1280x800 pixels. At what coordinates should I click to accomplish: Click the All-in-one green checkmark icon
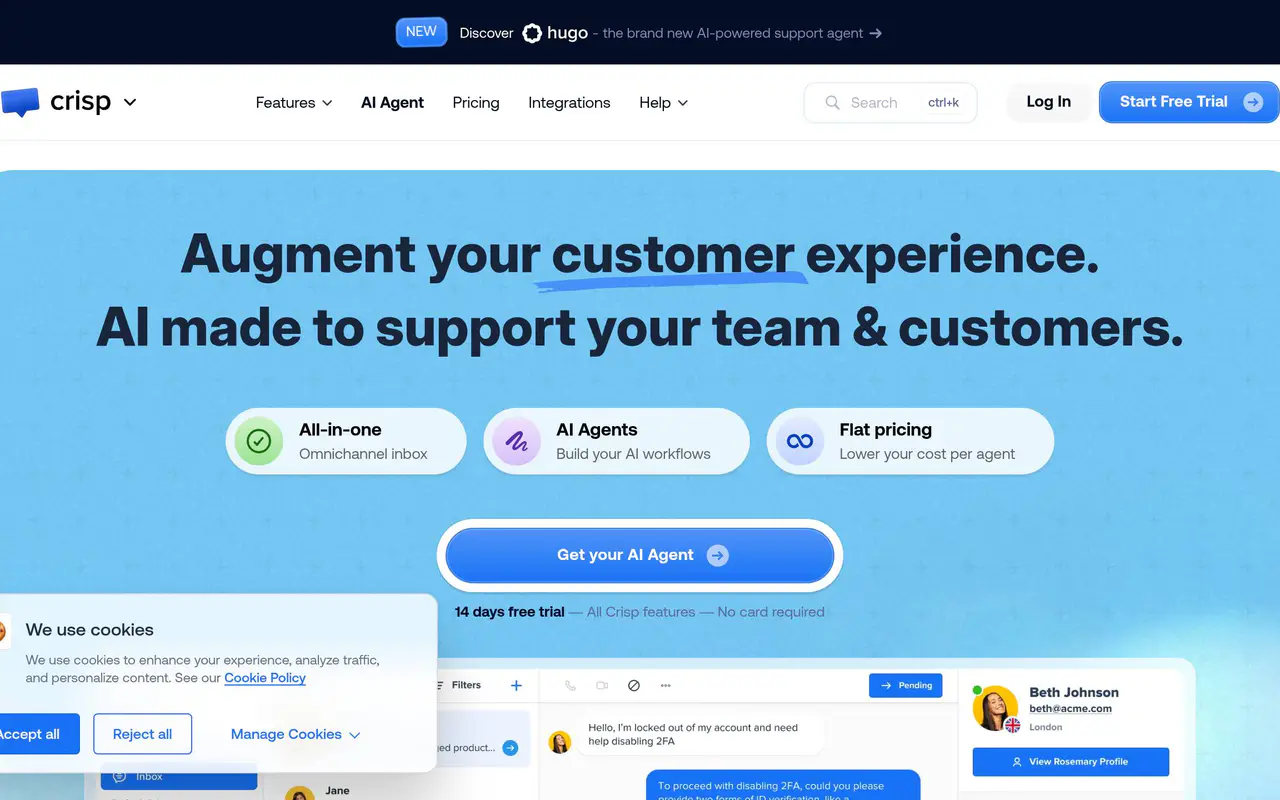(x=259, y=441)
